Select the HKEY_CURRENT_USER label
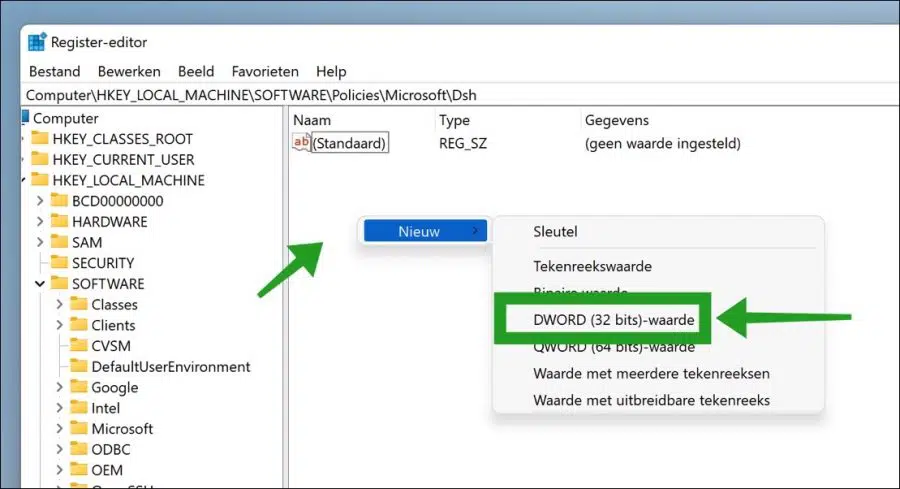Screen dimensions: 900x489 [x=123, y=160]
